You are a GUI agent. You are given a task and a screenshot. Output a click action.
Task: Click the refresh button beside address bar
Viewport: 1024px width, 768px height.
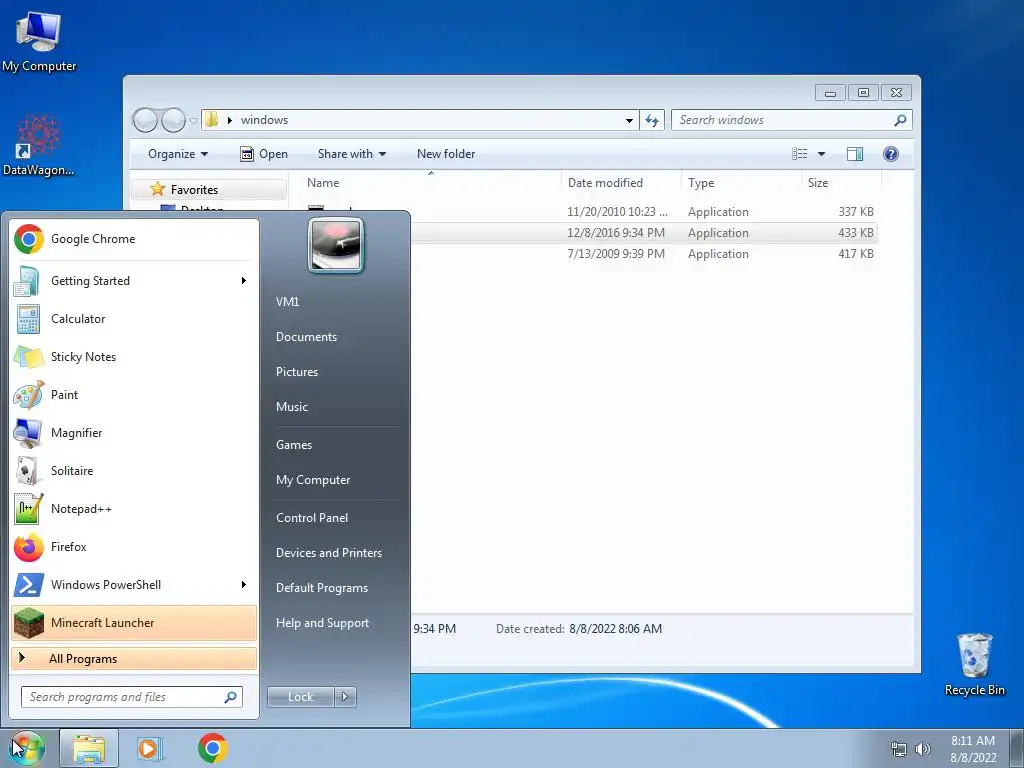pos(652,120)
